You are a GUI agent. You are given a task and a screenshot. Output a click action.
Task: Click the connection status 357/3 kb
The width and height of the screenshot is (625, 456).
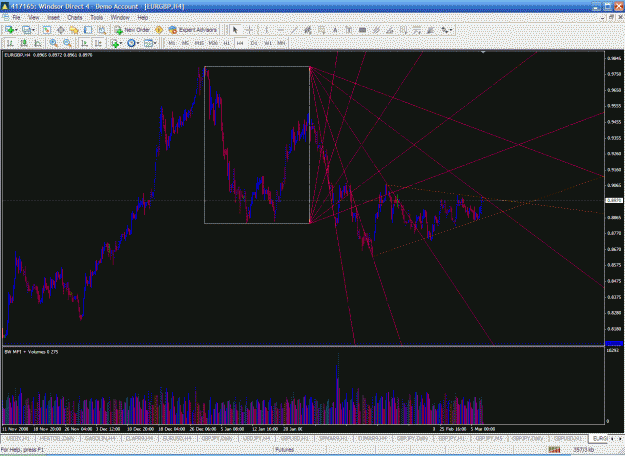pos(584,450)
